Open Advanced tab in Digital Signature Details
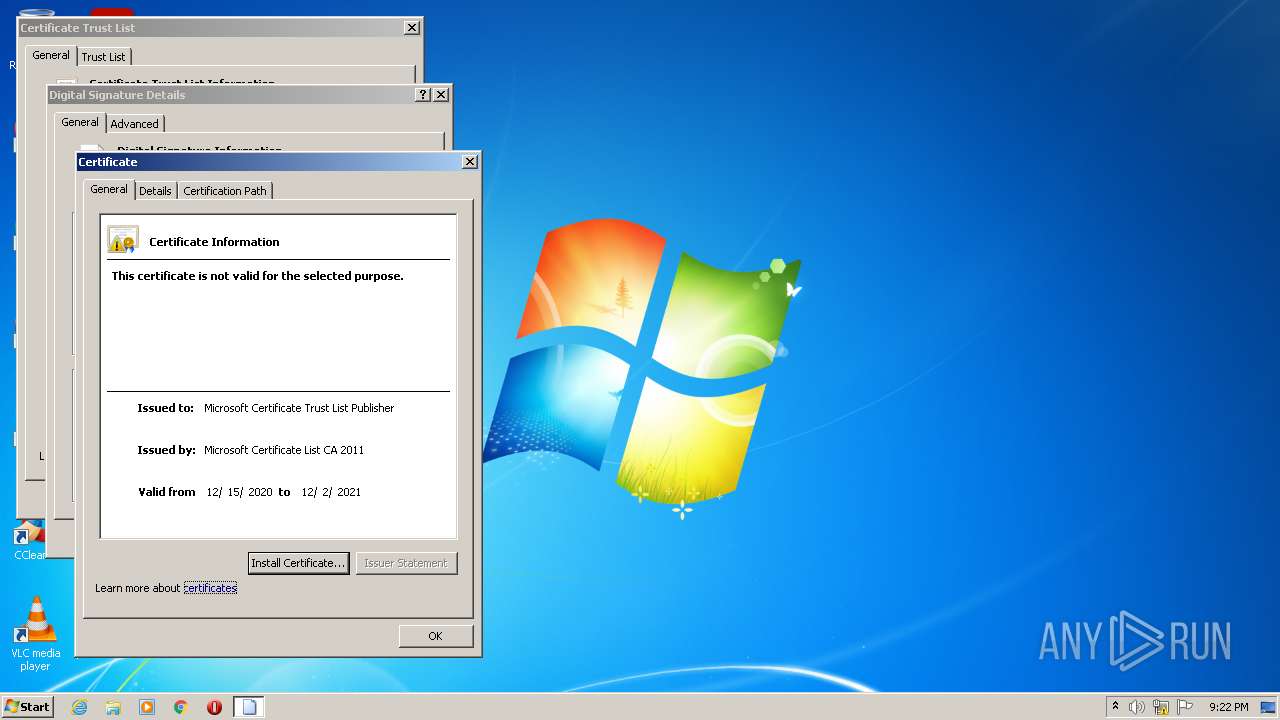Viewport: 1280px width, 720px height. (x=135, y=124)
